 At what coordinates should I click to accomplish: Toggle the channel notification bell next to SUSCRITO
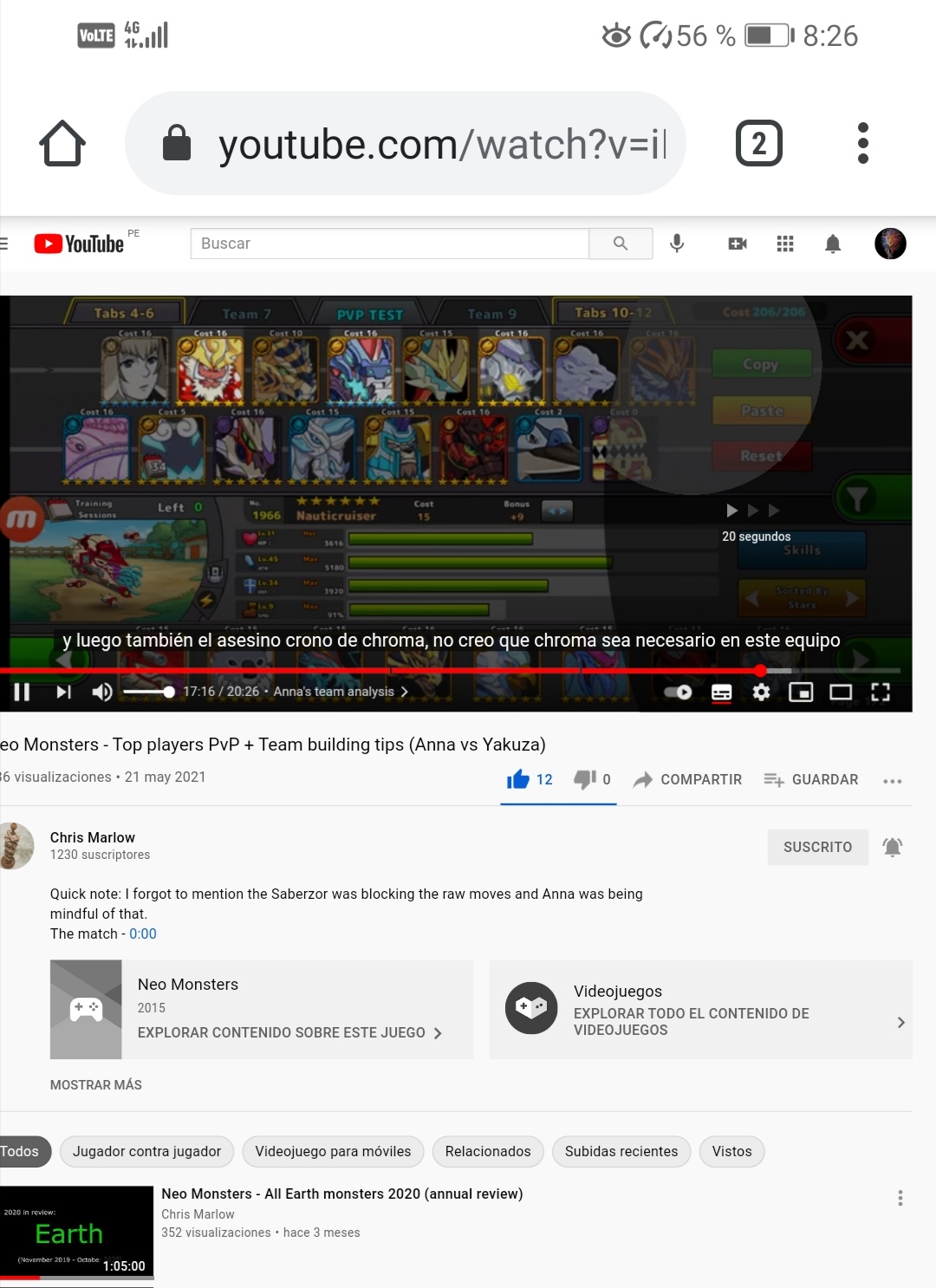893,847
